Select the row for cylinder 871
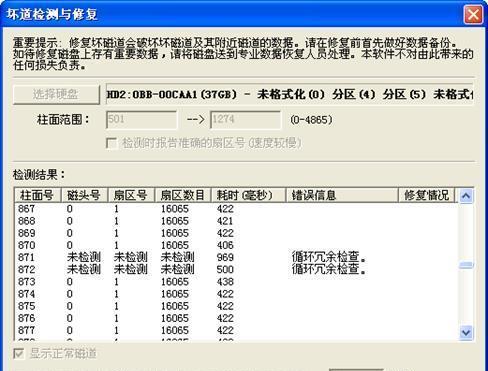The width and height of the screenshot is (488, 371). point(236,257)
